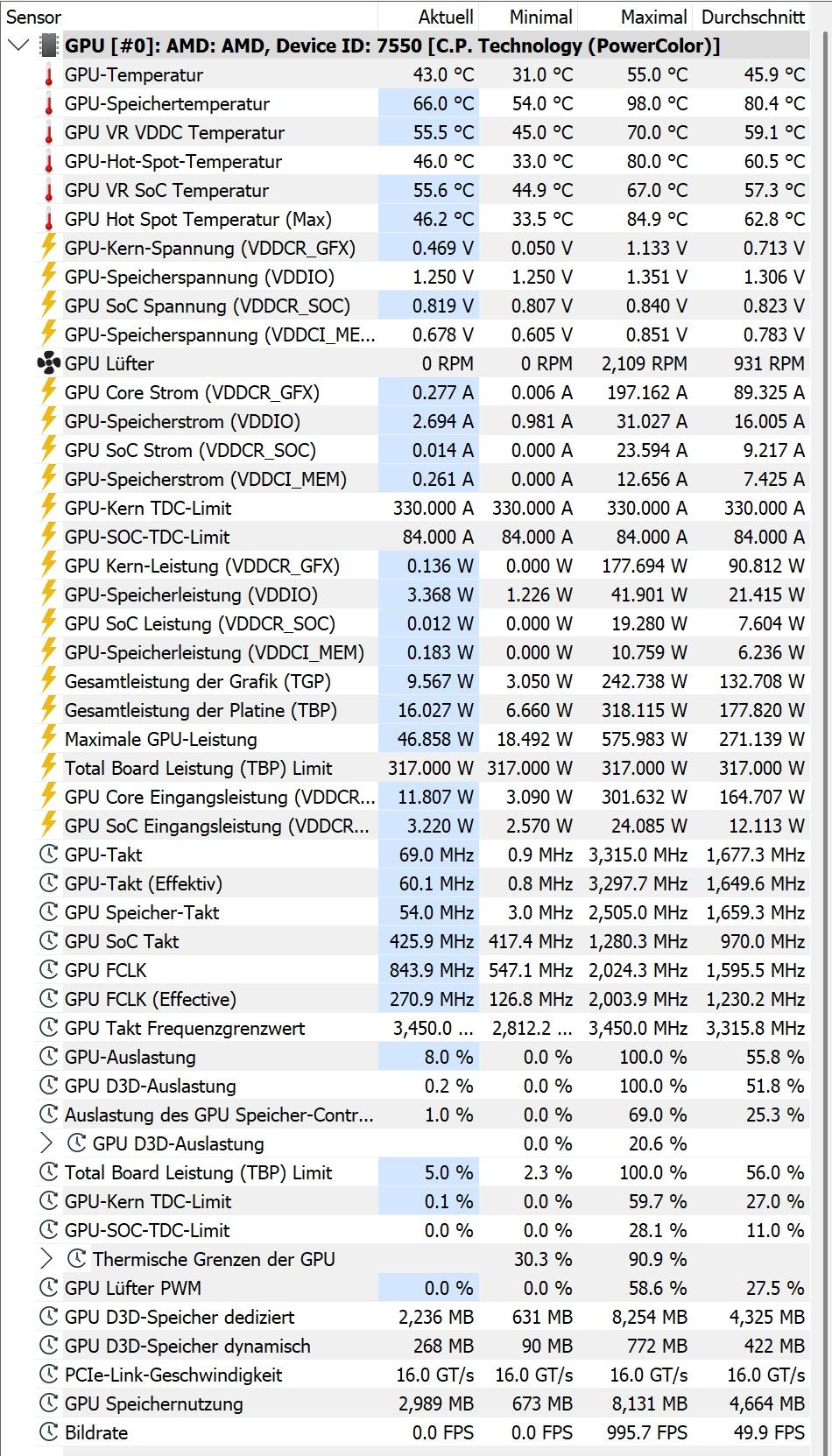Click the lightning icon next to GPU-Speicherspannung (VDDIO)
The height and width of the screenshot is (1456, 832).
coord(49,277)
